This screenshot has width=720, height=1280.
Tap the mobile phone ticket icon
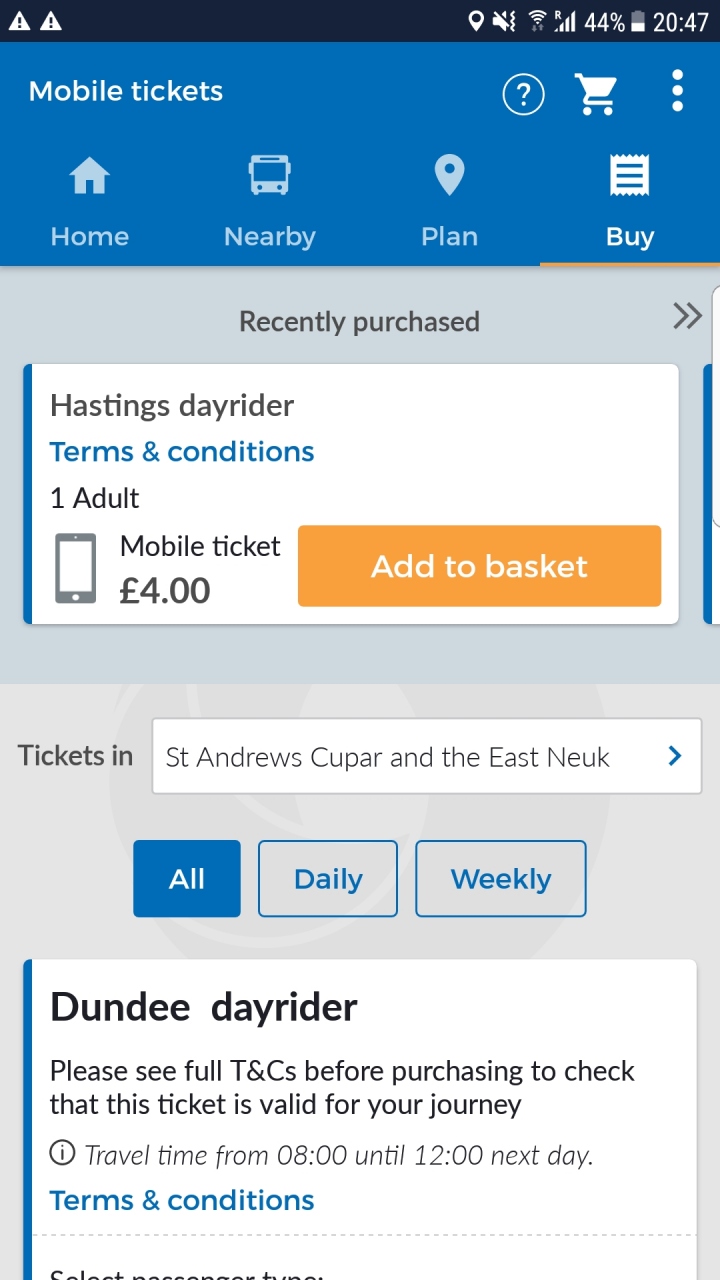pos(76,568)
